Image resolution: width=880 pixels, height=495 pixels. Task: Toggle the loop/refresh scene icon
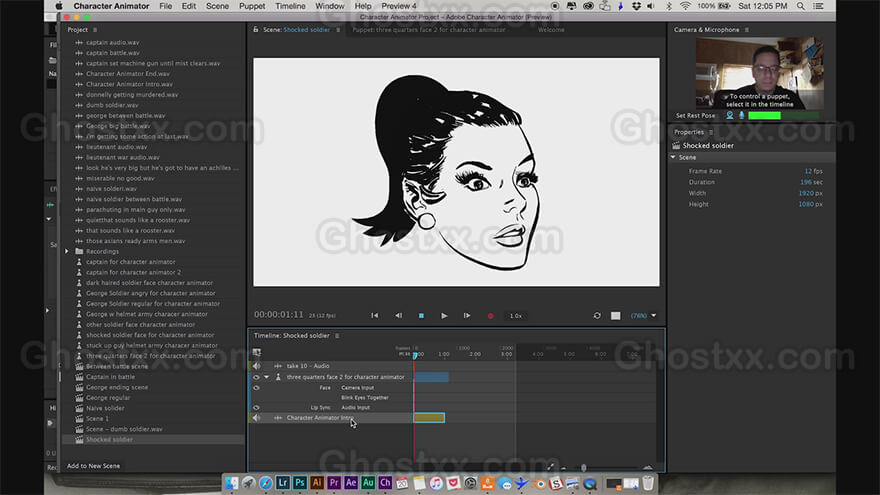click(x=597, y=315)
